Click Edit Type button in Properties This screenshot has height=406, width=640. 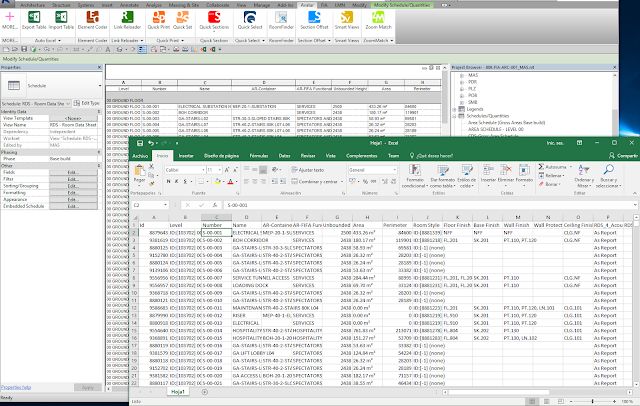point(87,104)
